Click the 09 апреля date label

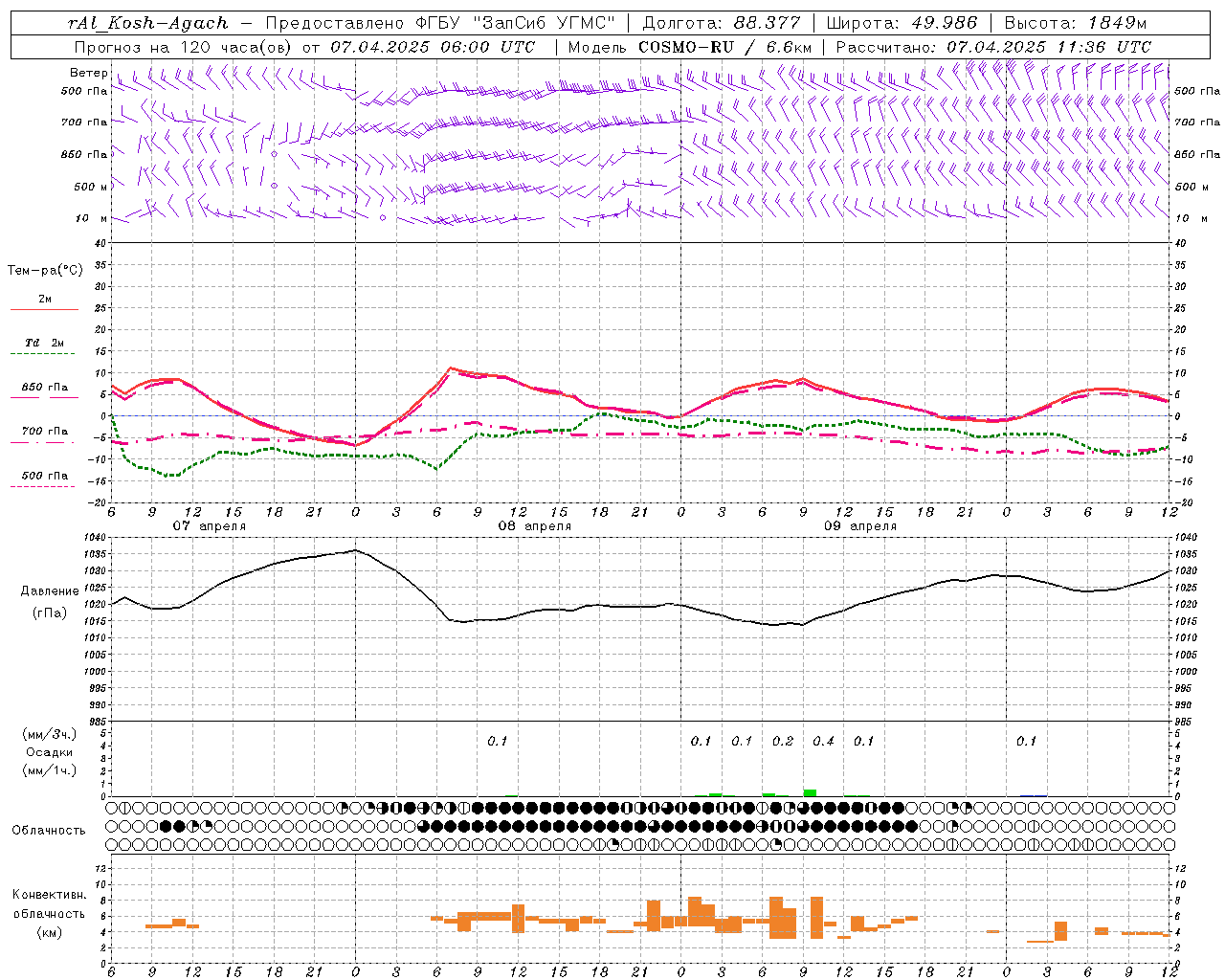pos(859,526)
